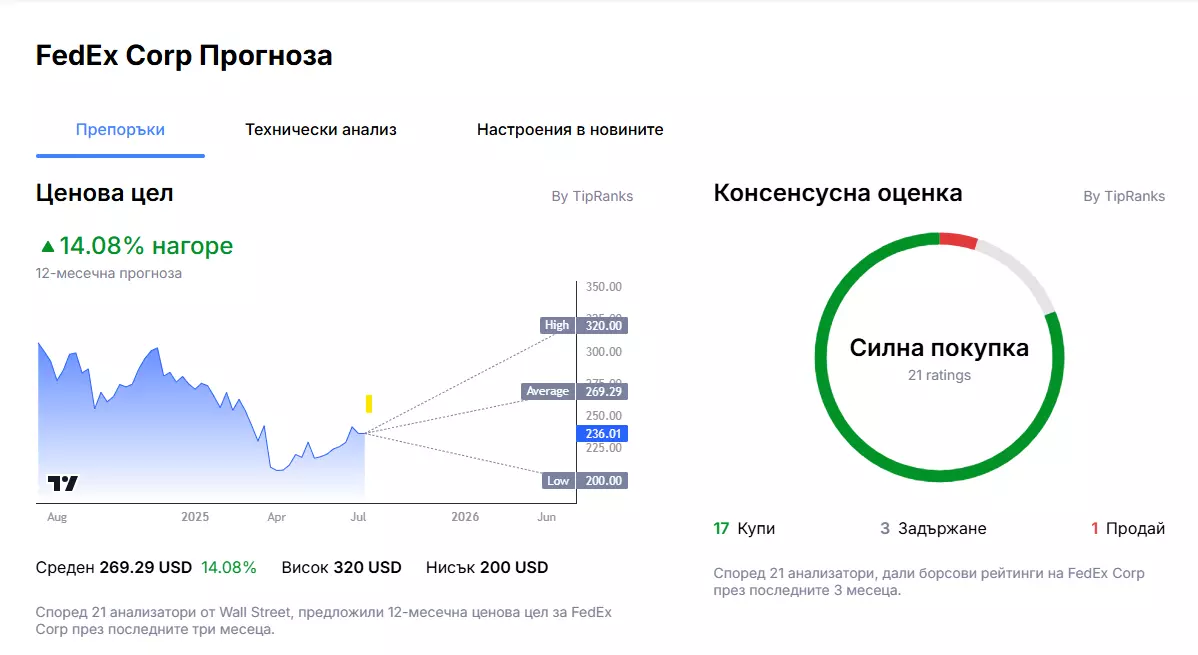1198x655 pixels.
Task: Select the 17 Купи legend entry
Action: pyautogui.click(x=744, y=528)
